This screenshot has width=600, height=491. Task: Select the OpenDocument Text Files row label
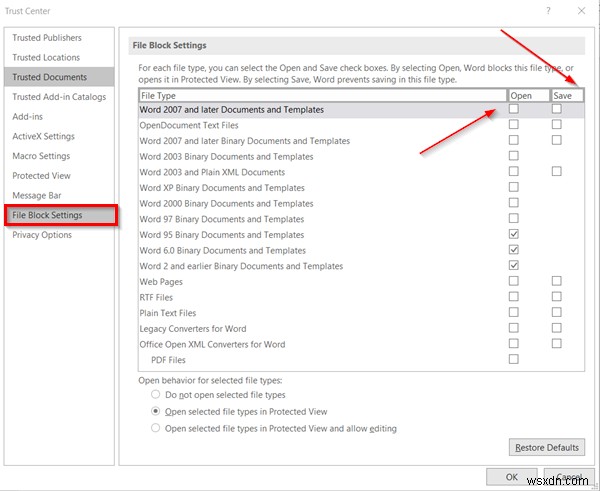[189, 125]
